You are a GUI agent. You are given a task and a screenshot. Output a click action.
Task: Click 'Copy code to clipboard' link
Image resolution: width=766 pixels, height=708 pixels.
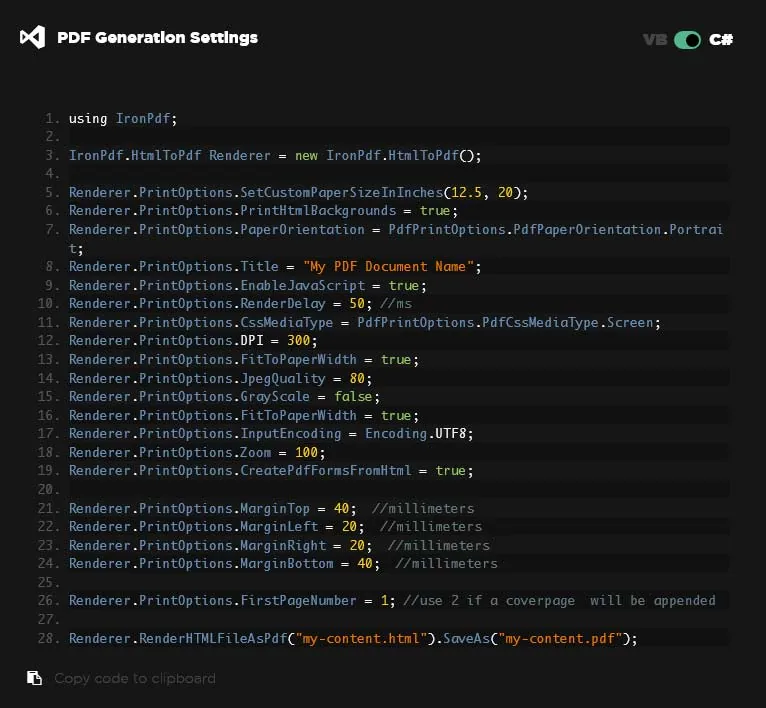pyautogui.click(x=135, y=679)
